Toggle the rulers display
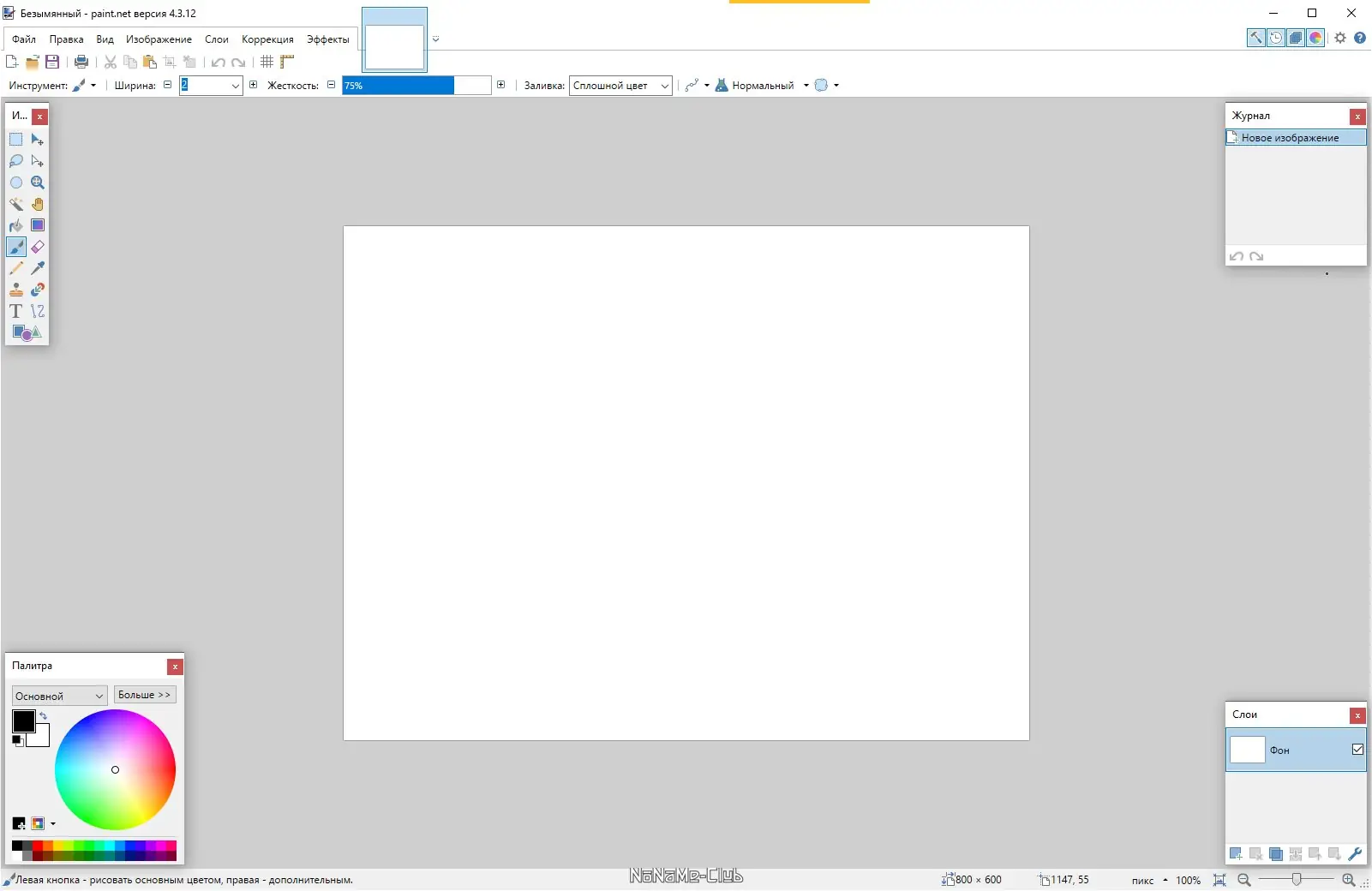Screen dimensions: 1372x891 coord(287,62)
